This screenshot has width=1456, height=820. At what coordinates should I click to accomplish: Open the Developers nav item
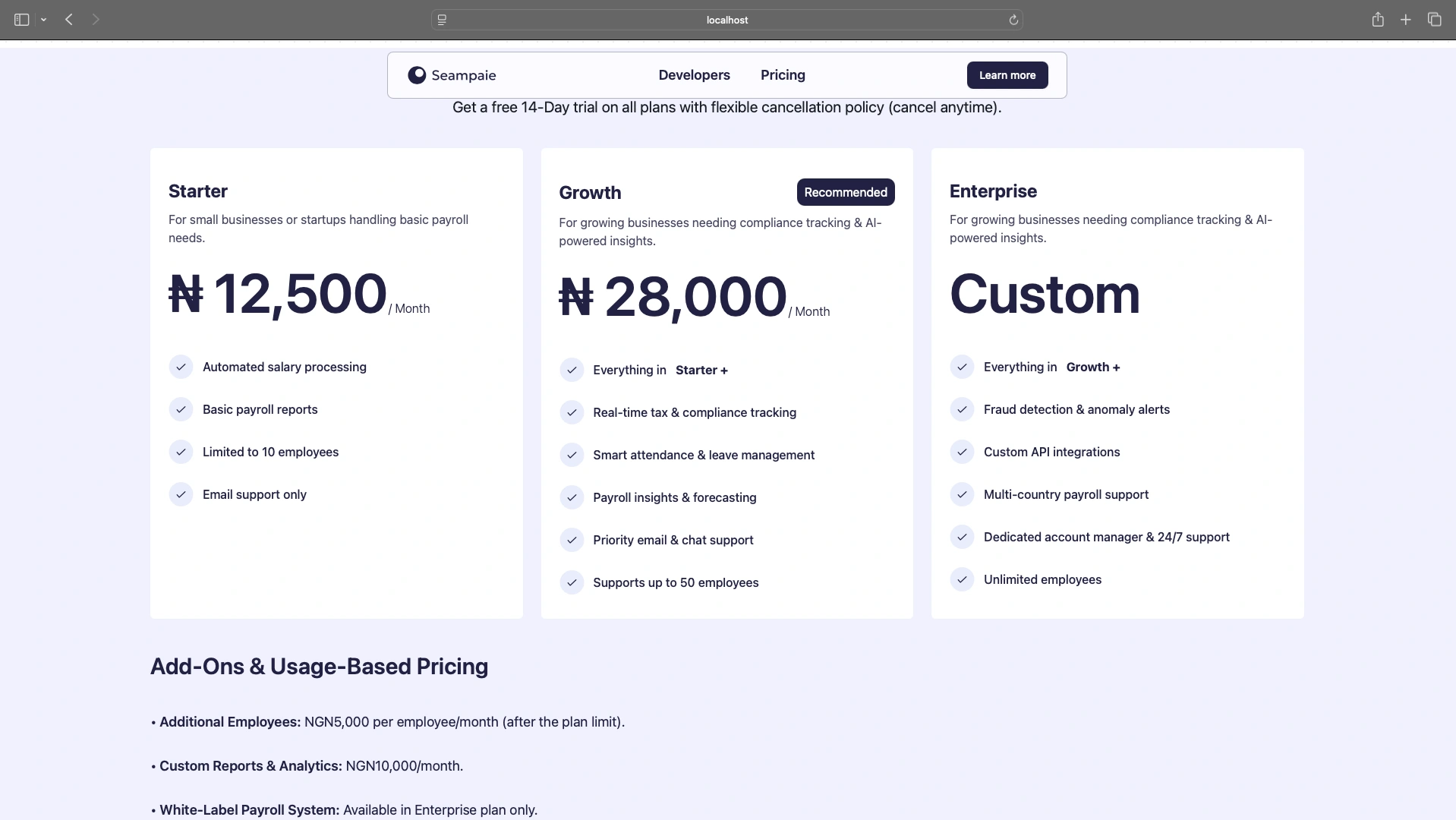tap(694, 75)
